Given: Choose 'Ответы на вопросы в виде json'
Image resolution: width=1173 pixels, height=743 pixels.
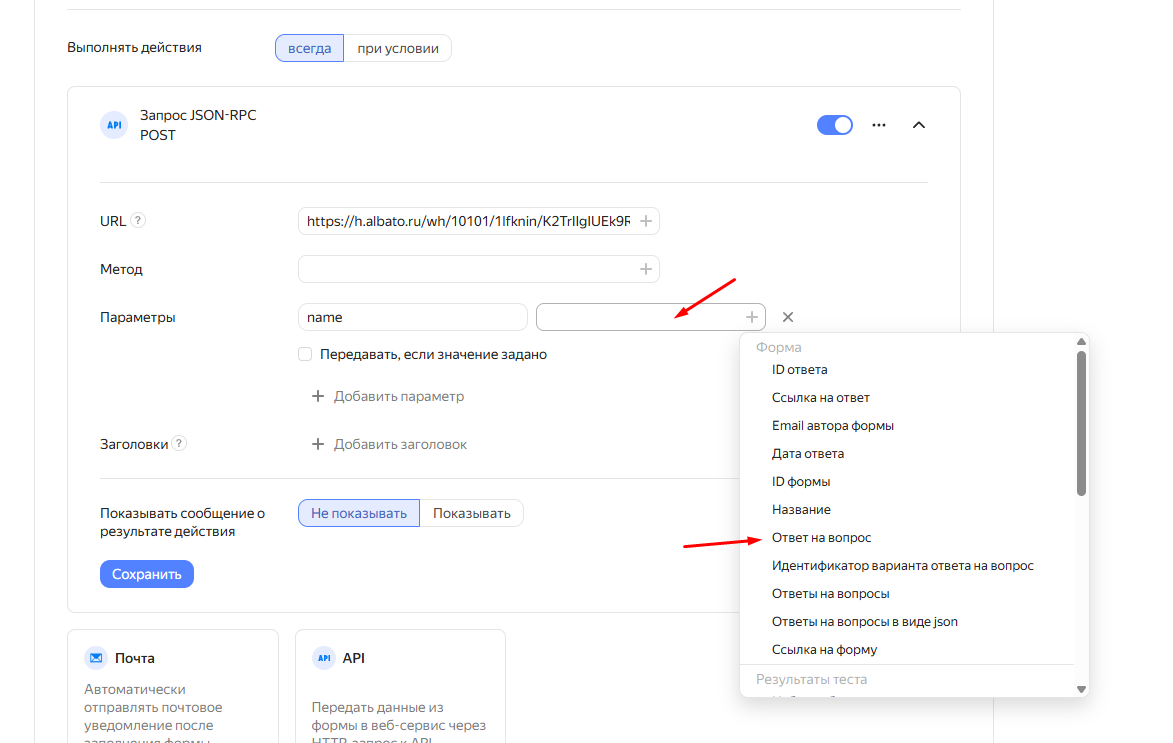Looking at the screenshot, I should pos(864,622).
